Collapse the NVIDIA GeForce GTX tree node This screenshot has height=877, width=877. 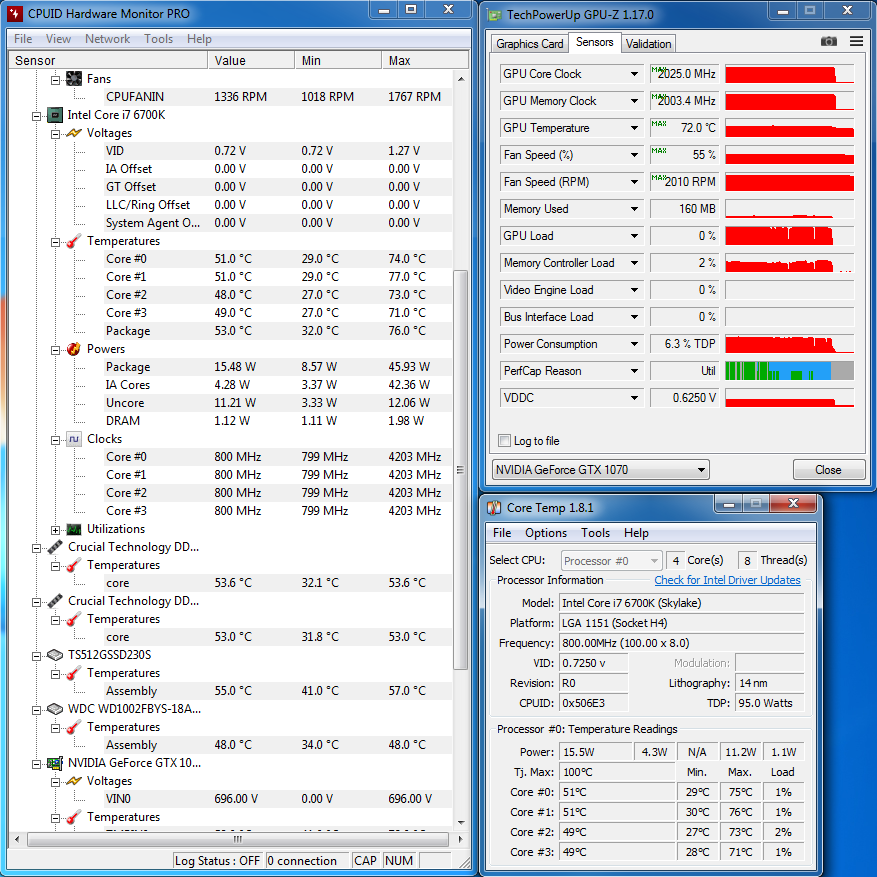coord(36,764)
